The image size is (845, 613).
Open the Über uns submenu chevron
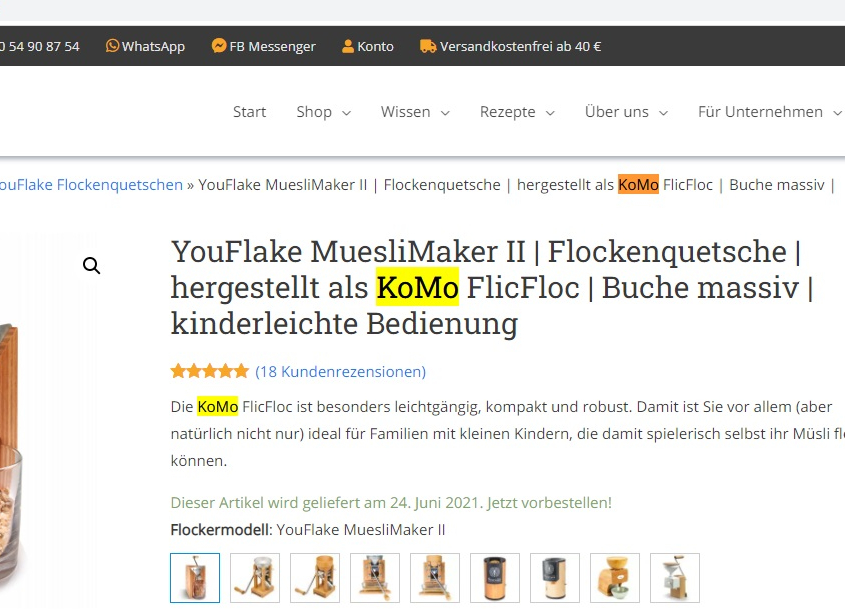(x=663, y=113)
